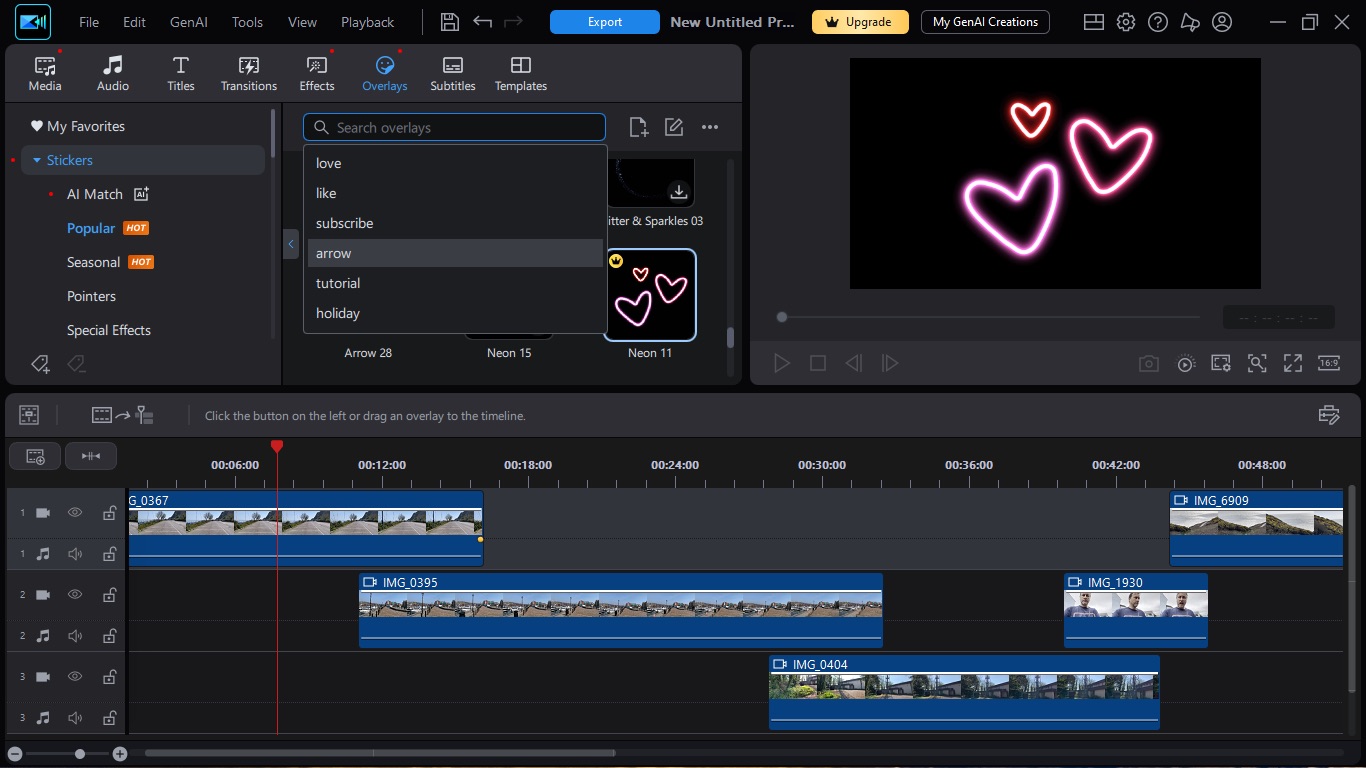Collapse the Stickers tree category
The height and width of the screenshot is (768, 1366).
[37, 160]
